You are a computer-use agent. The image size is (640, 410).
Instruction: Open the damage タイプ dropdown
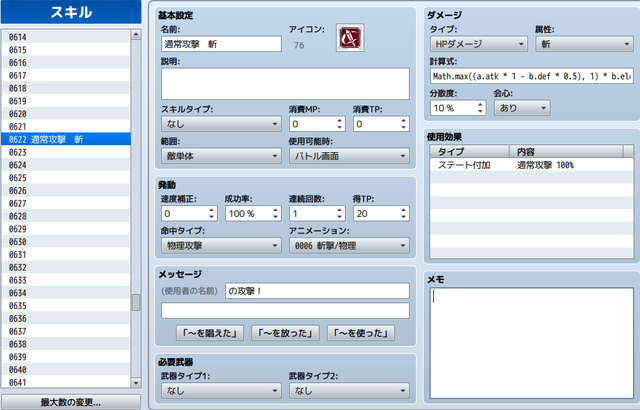click(x=479, y=44)
